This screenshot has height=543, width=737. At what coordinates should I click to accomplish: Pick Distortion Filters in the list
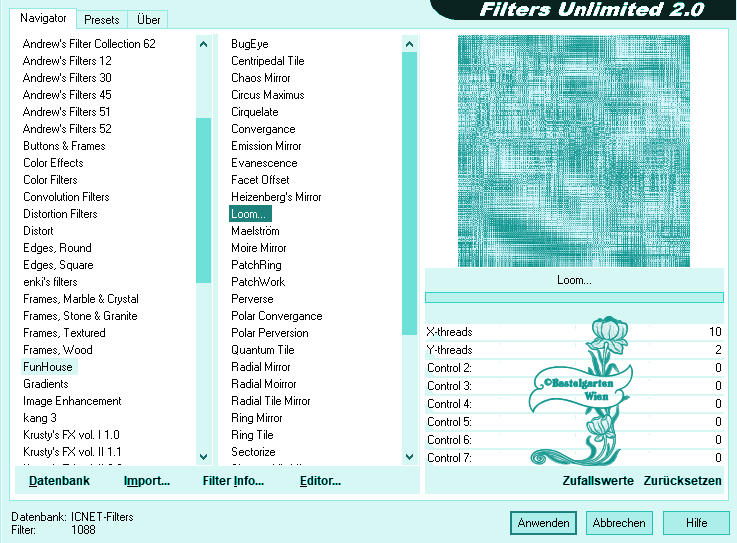(60, 213)
